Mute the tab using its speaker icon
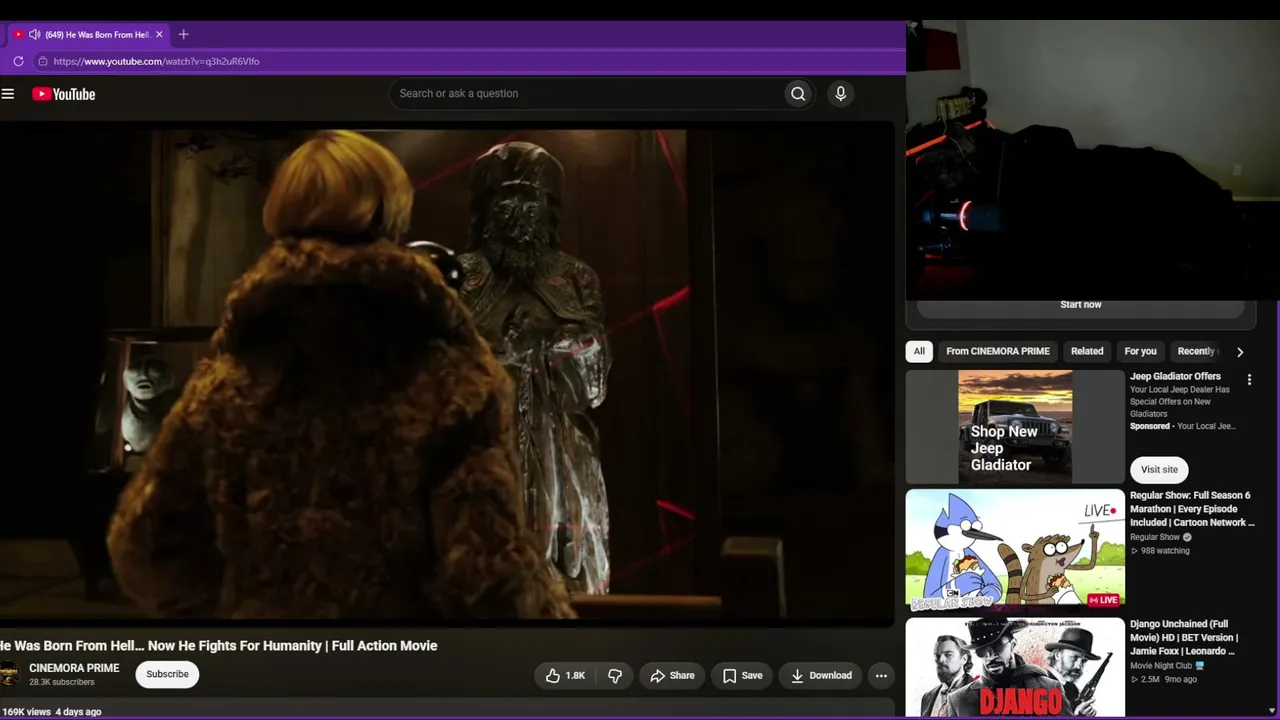1280x720 pixels. coord(34,34)
